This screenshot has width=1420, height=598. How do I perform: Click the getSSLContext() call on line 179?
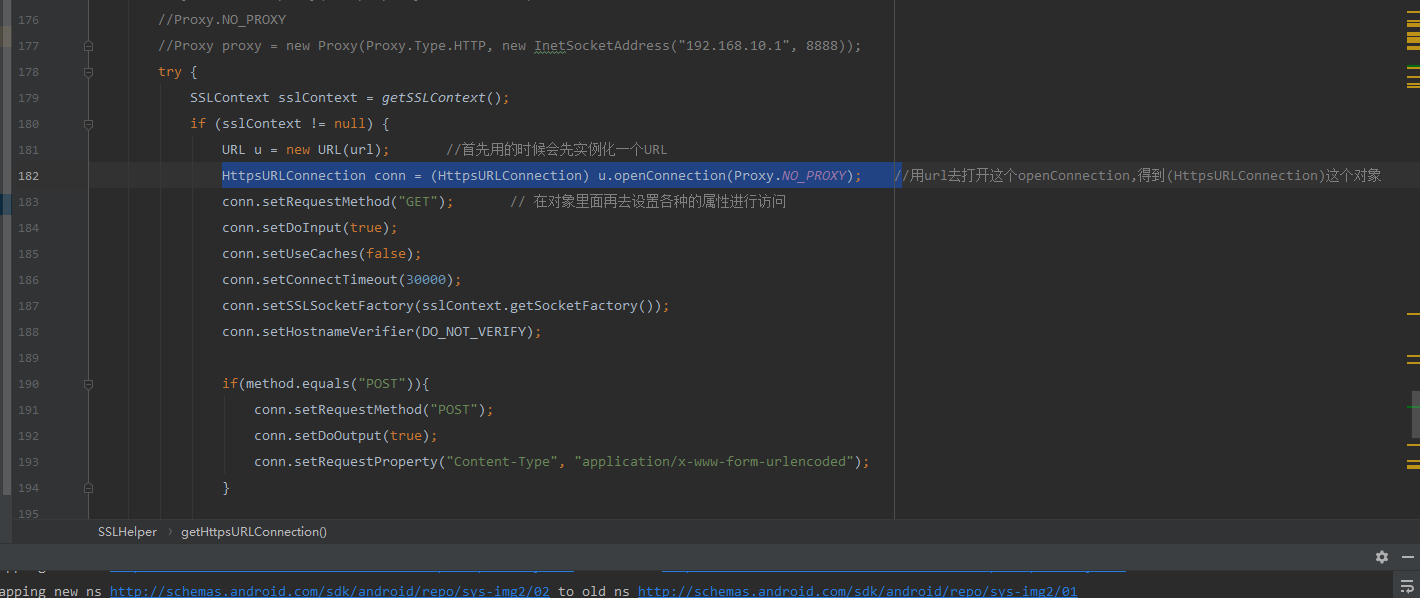coord(442,98)
